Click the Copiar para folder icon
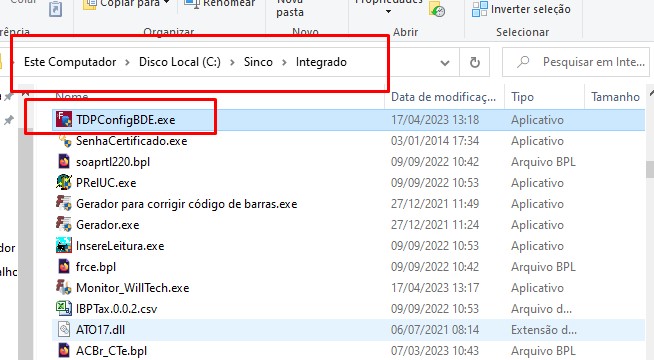 (90, 4)
